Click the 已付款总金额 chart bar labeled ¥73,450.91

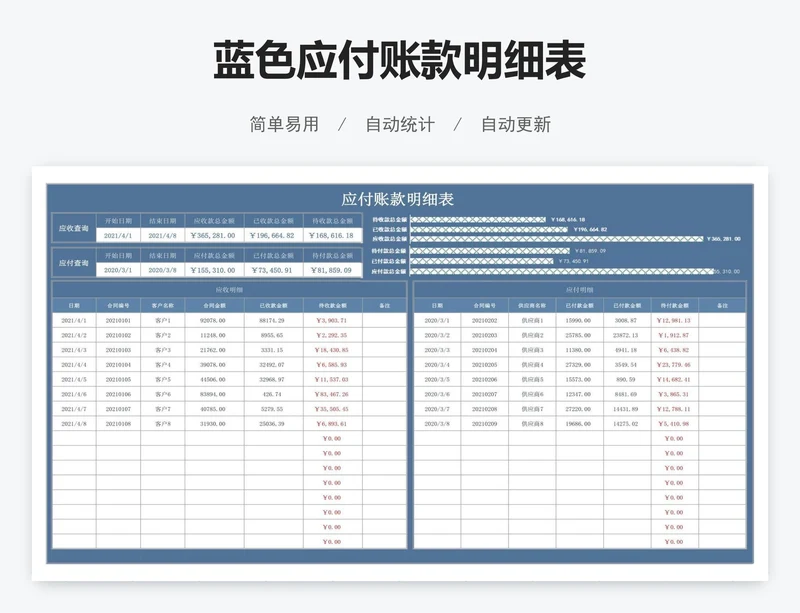click(x=482, y=261)
